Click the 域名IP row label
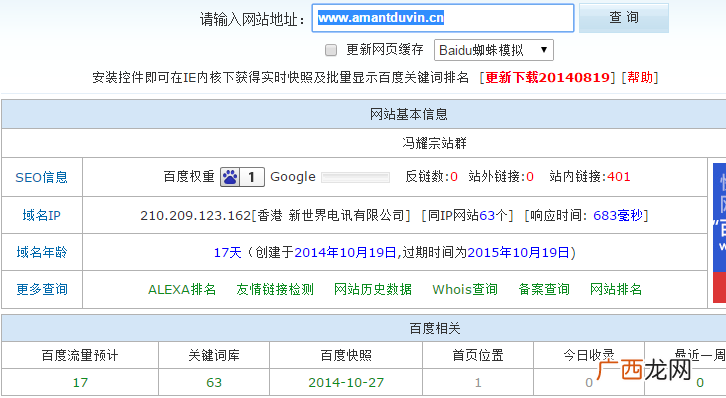This screenshot has height=398, width=726. pos(42,215)
